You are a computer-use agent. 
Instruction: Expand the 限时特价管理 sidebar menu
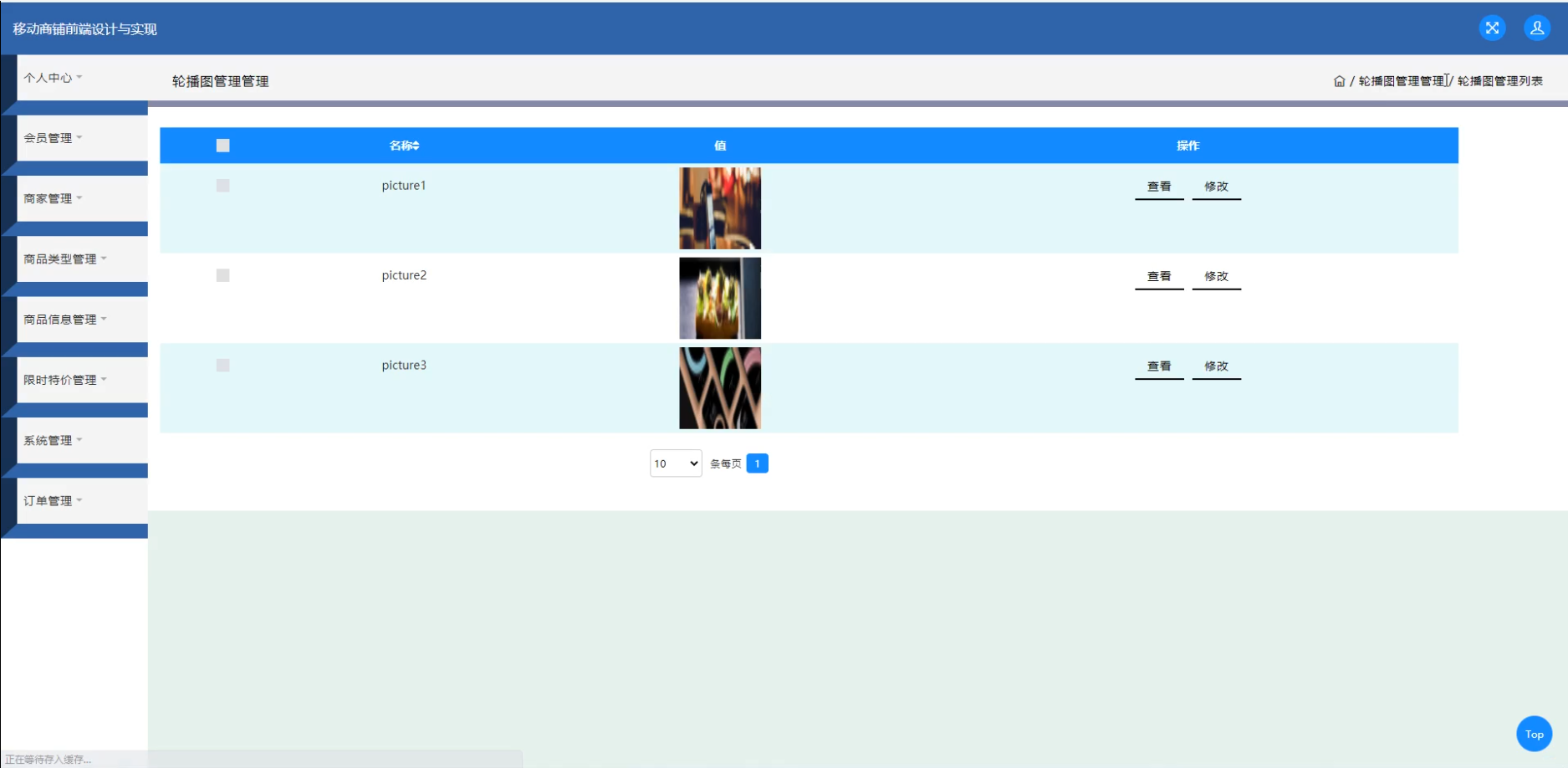tap(82, 380)
